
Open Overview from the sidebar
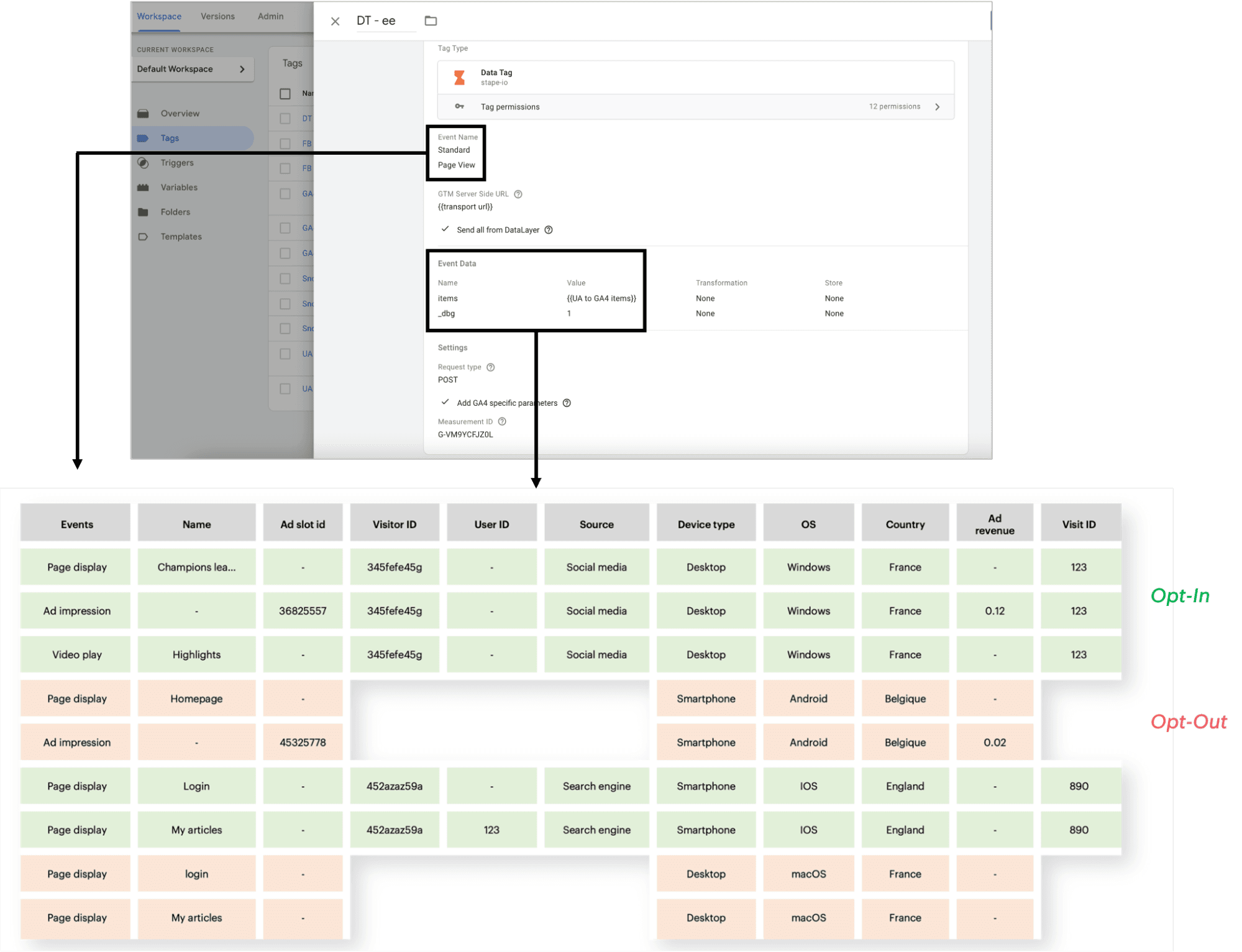144,113
